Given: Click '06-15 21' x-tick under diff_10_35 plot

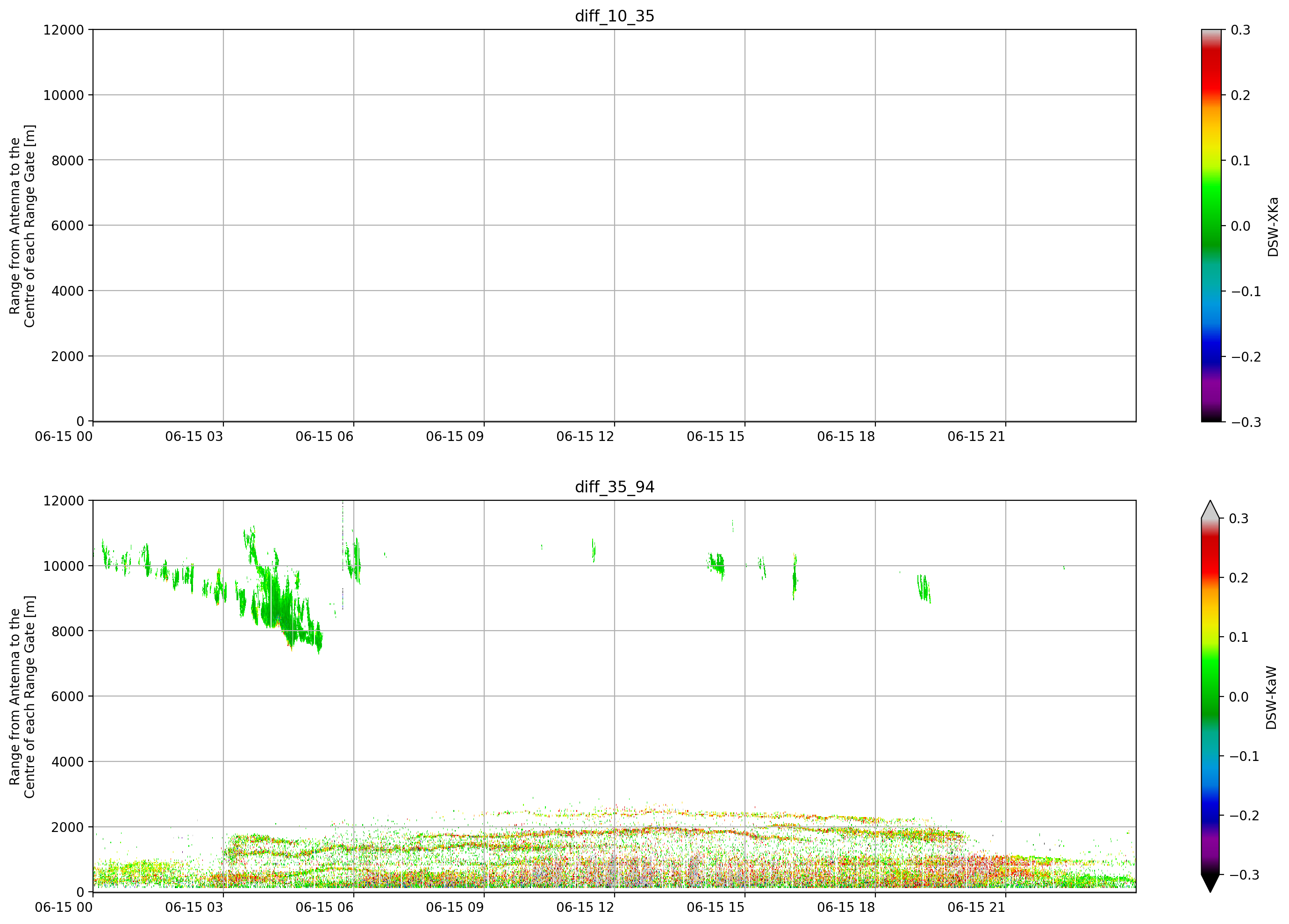Looking at the screenshot, I should (x=976, y=437).
